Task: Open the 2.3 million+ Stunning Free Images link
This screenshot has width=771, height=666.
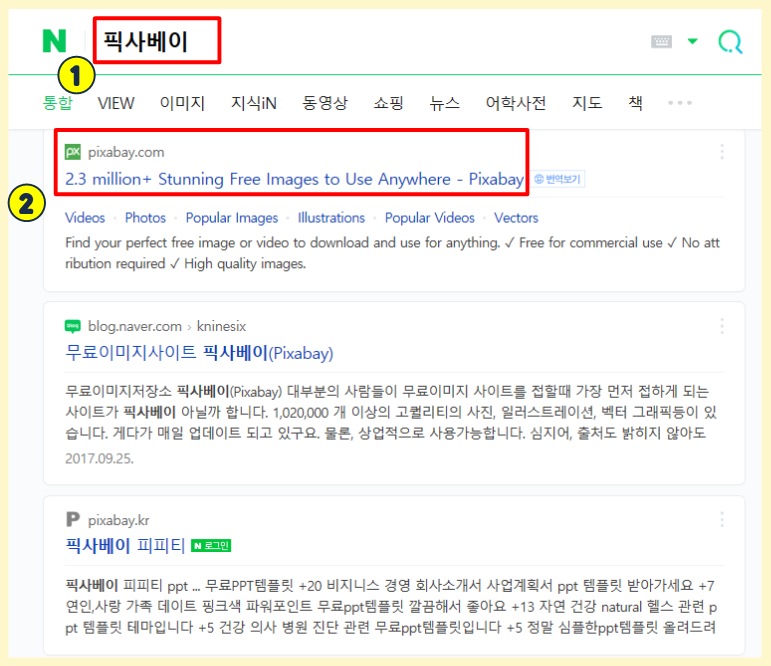Action: coord(295,179)
